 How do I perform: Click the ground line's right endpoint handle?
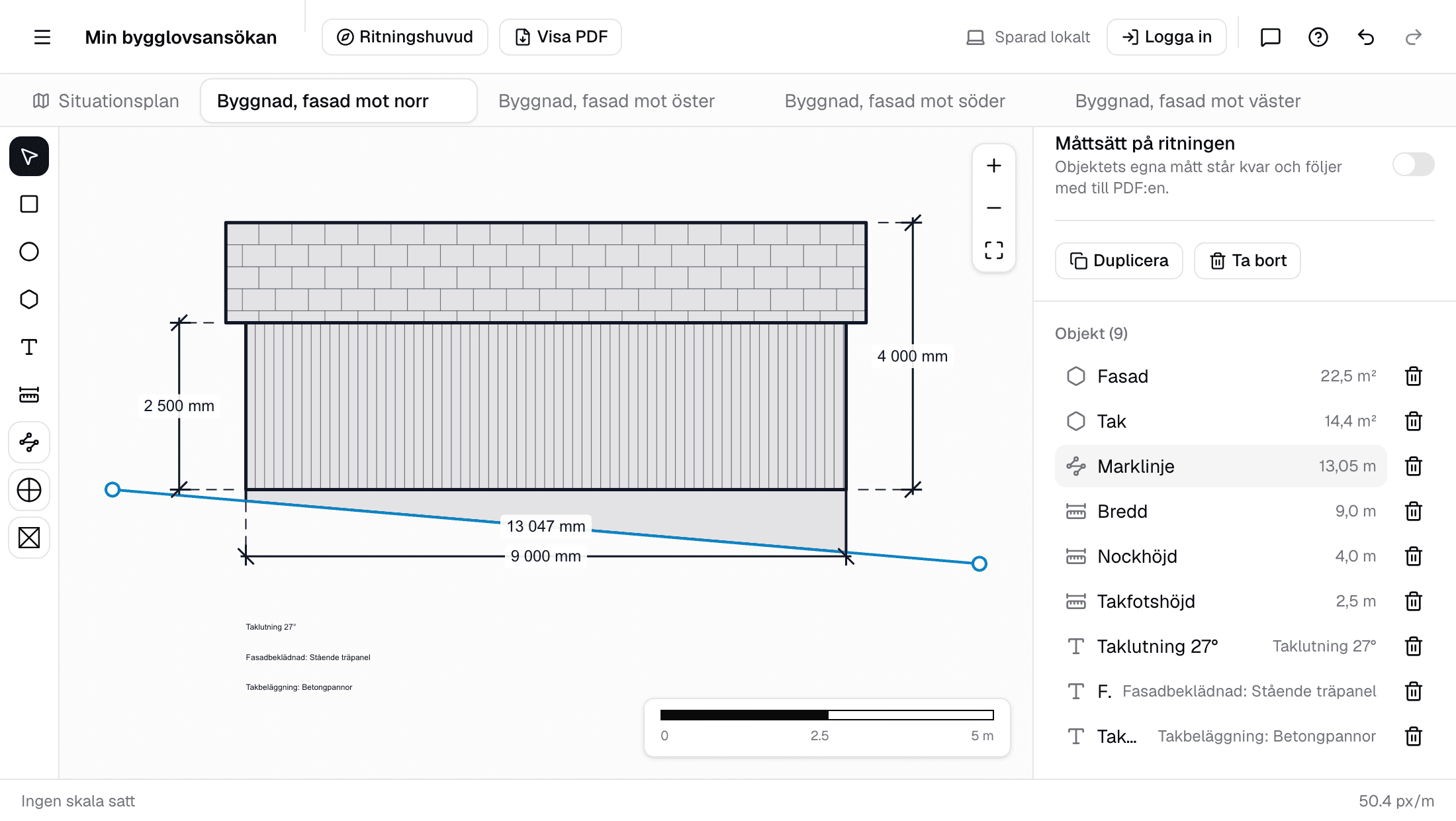pos(979,563)
